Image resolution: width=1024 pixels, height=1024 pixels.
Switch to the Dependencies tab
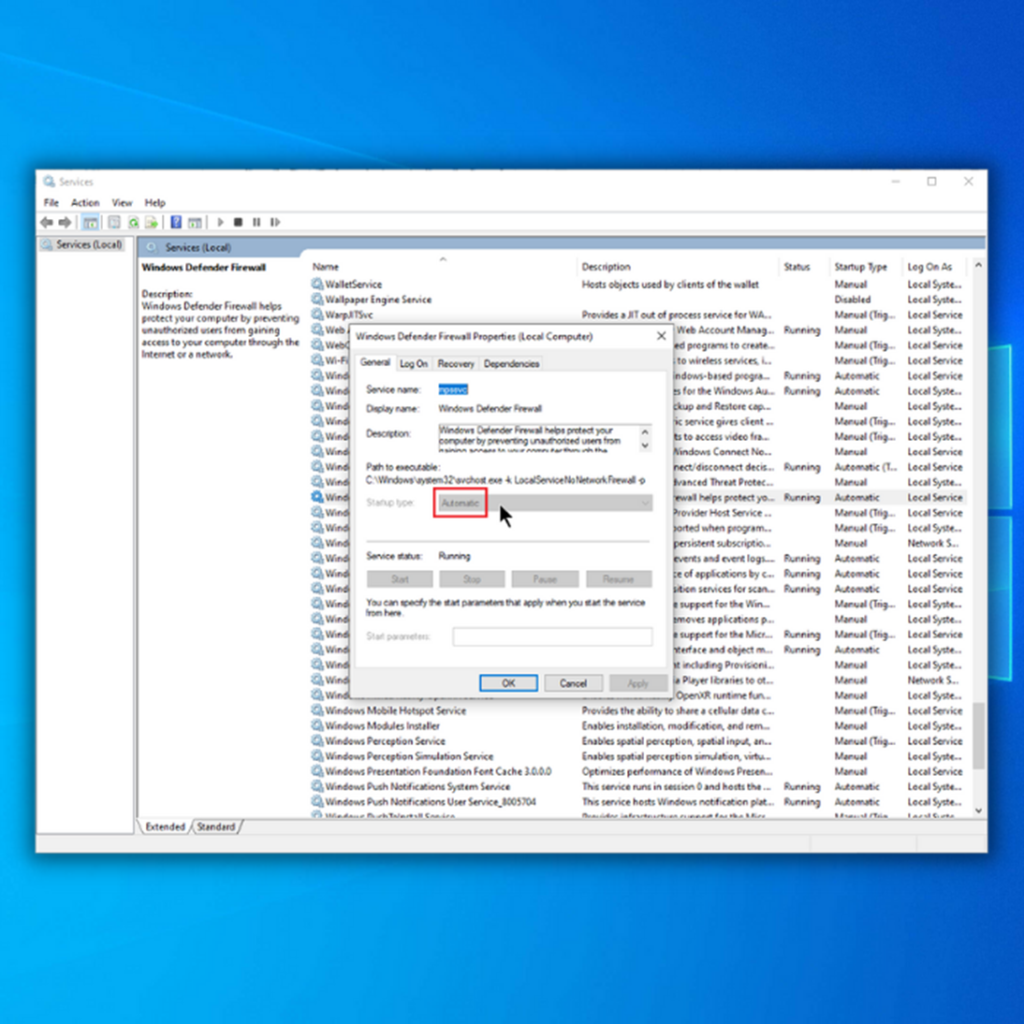(511, 364)
